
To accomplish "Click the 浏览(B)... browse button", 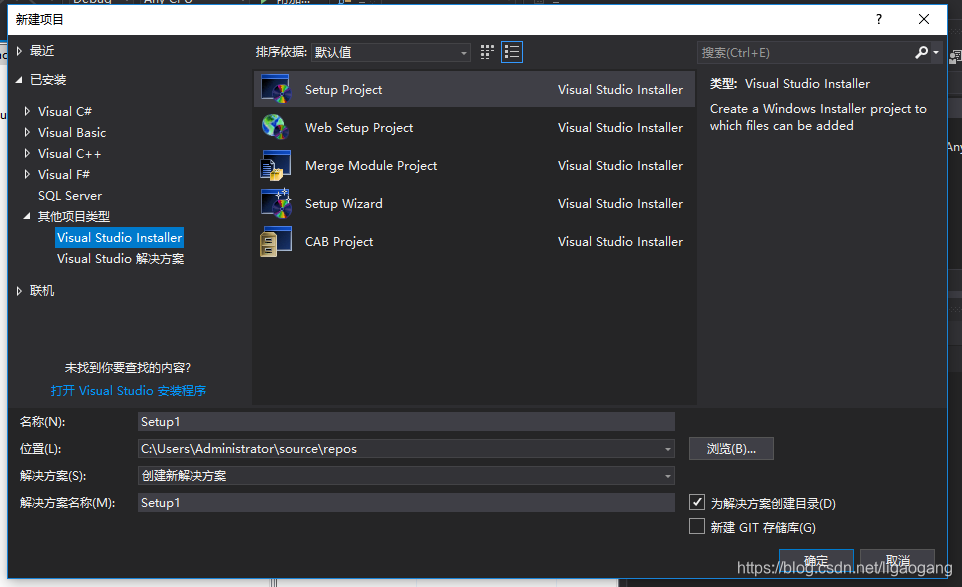I will (731, 448).
